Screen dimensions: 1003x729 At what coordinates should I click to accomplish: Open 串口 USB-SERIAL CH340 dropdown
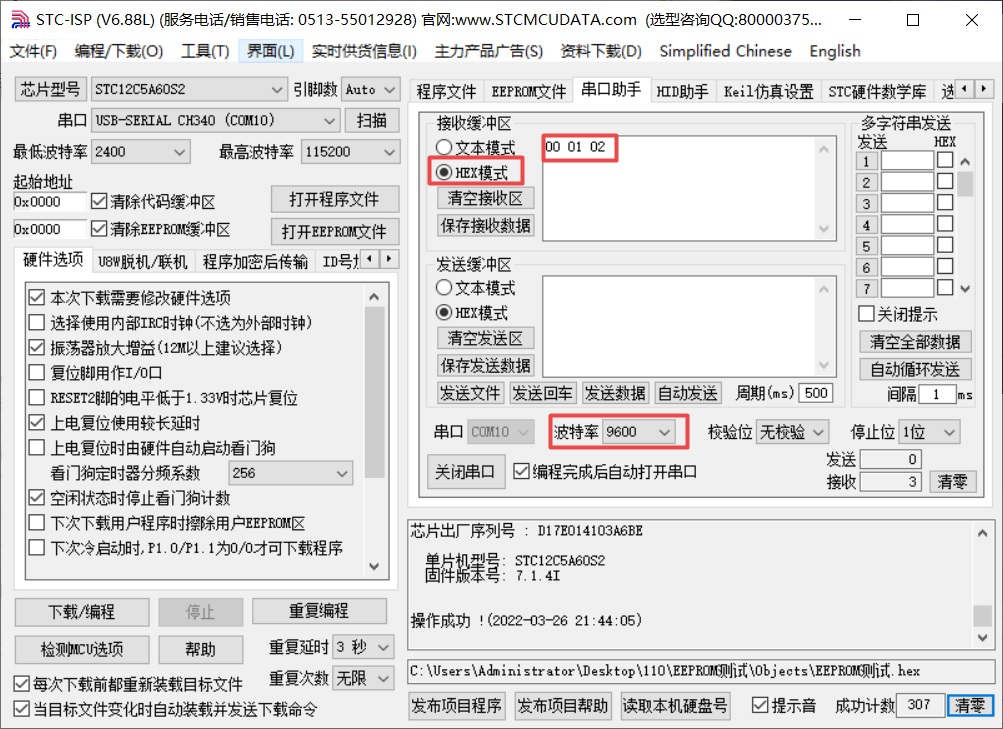point(215,120)
